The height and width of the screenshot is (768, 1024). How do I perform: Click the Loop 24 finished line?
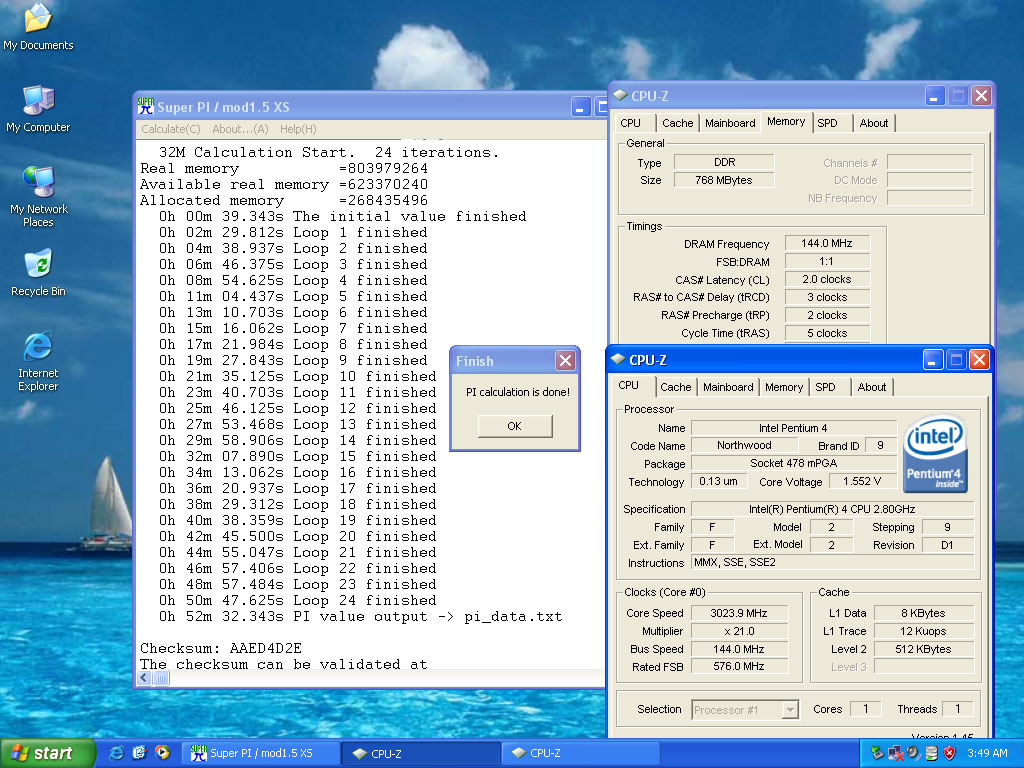(297, 600)
